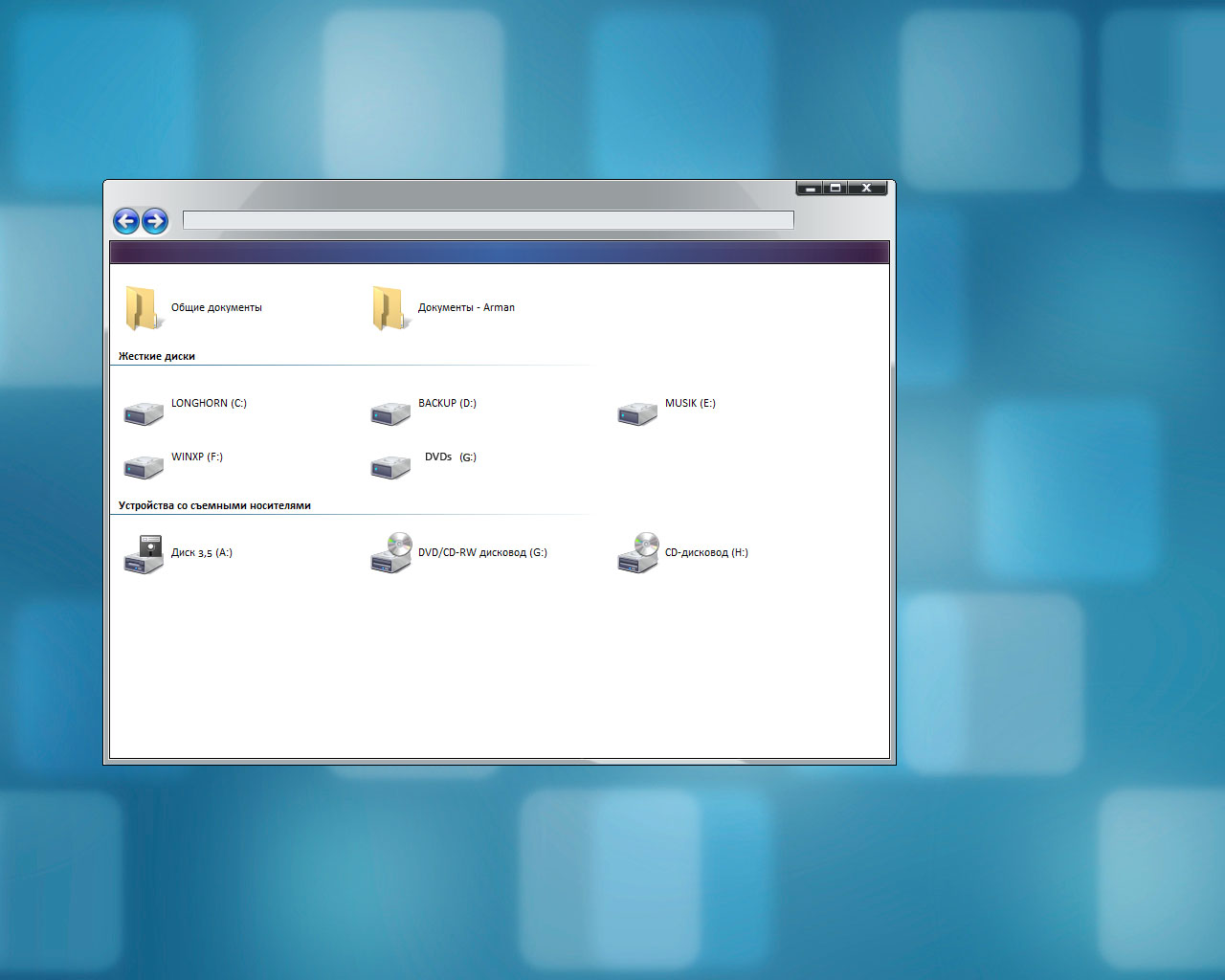Maximize the explorer window
Viewport: 1225px width, 980px height.
click(835, 189)
